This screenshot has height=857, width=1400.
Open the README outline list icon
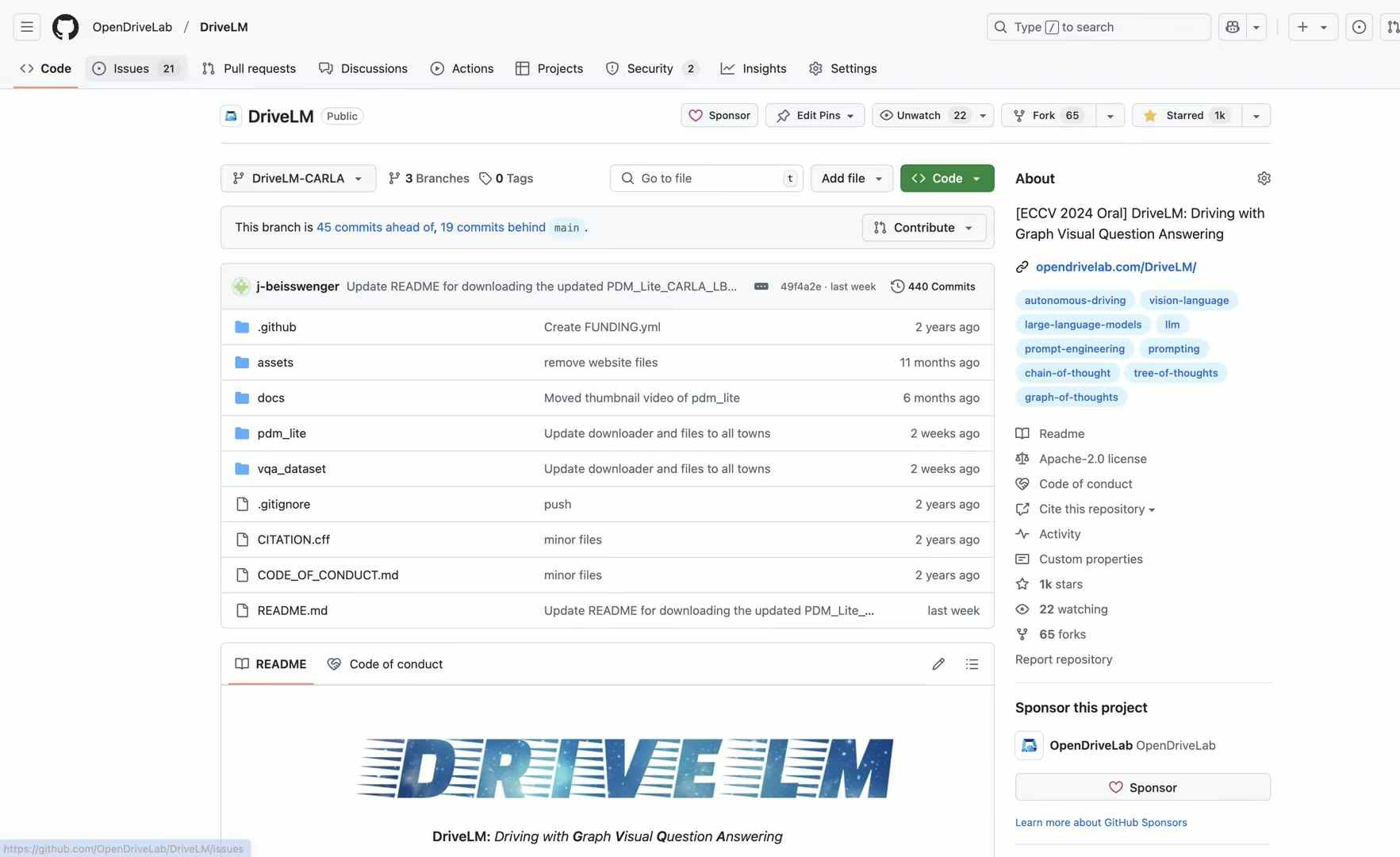(x=972, y=664)
